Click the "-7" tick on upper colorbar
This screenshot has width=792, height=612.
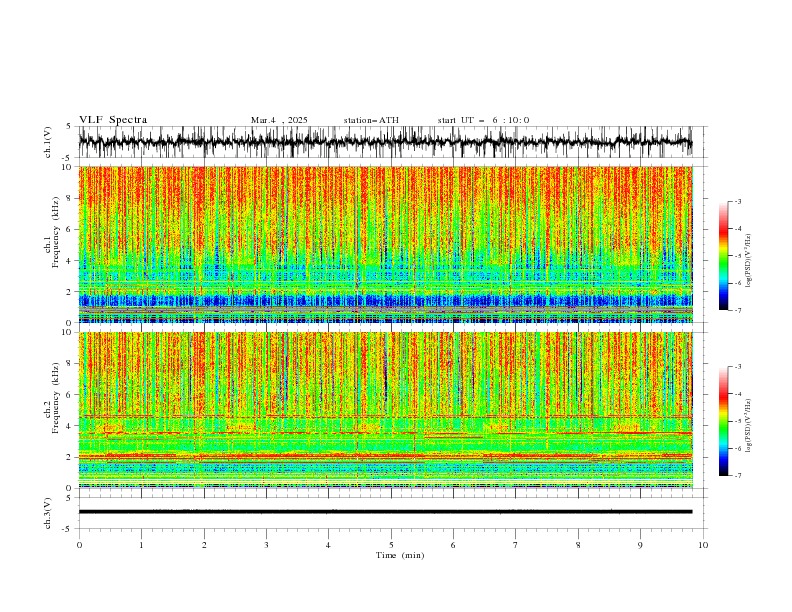[738, 310]
